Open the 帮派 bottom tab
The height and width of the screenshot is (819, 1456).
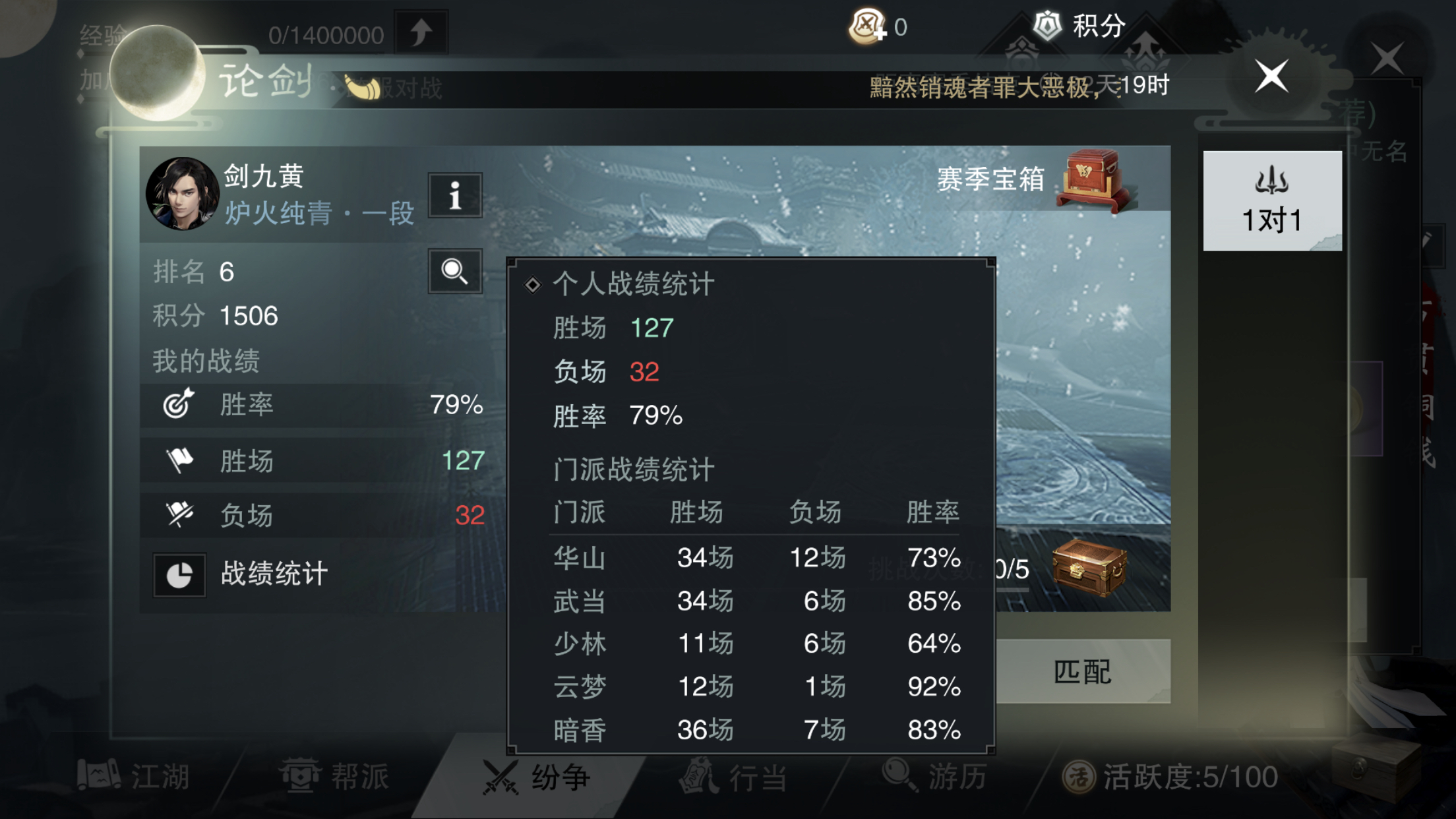pyautogui.click(x=335, y=776)
